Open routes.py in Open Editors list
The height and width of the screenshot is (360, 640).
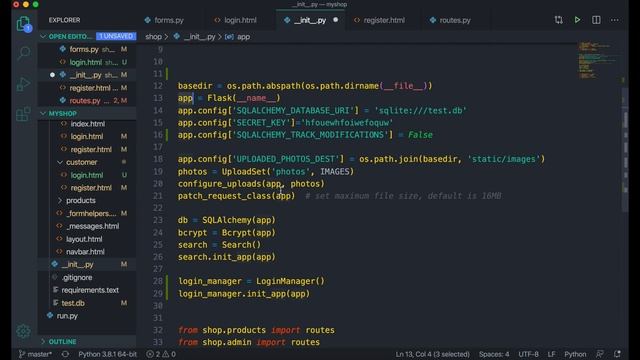pos(87,100)
